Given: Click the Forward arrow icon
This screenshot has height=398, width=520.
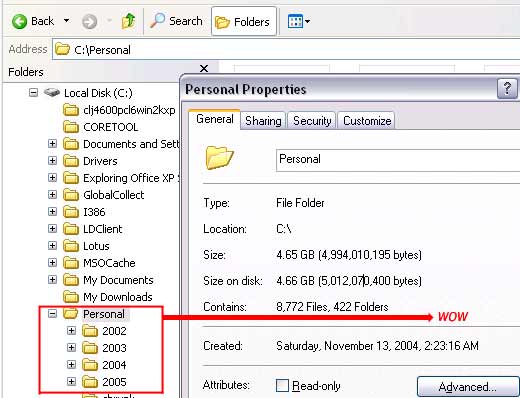Looking at the screenshot, I should pyautogui.click(x=89, y=22).
